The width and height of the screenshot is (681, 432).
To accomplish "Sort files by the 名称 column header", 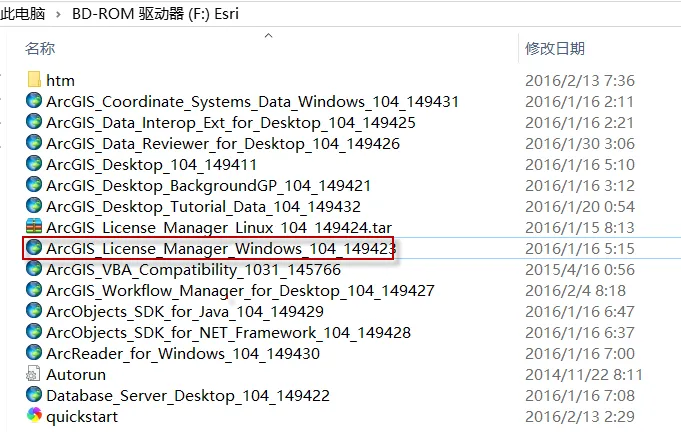I will coord(40,48).
